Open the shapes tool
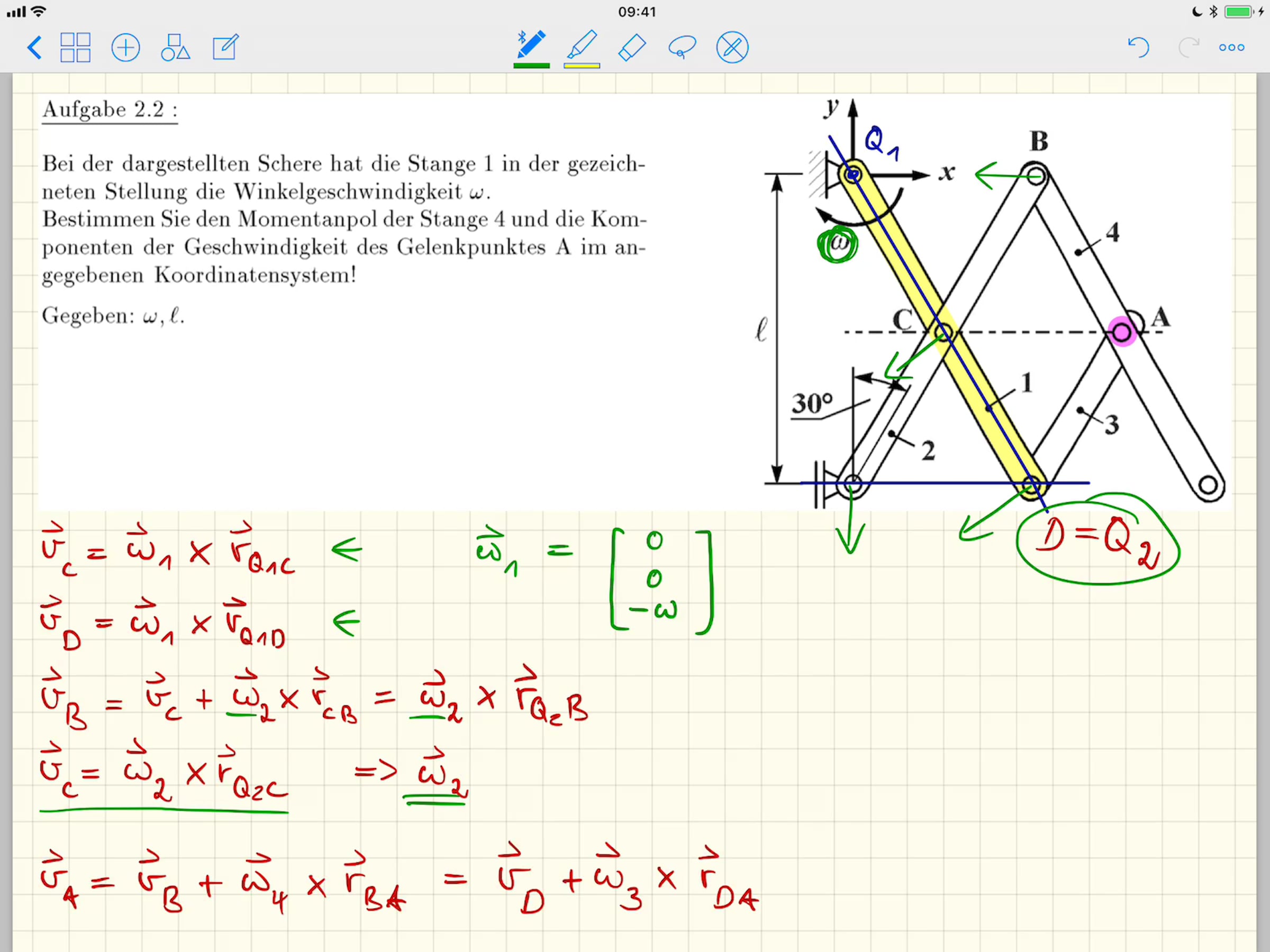1270x952 pixels. coord(175,48)
